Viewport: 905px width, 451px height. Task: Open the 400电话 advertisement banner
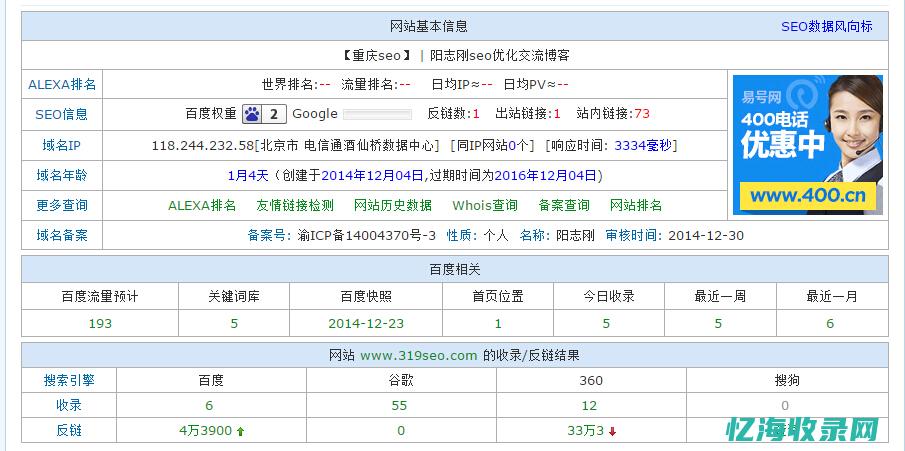pyautogui.click(x=807, y=145)
